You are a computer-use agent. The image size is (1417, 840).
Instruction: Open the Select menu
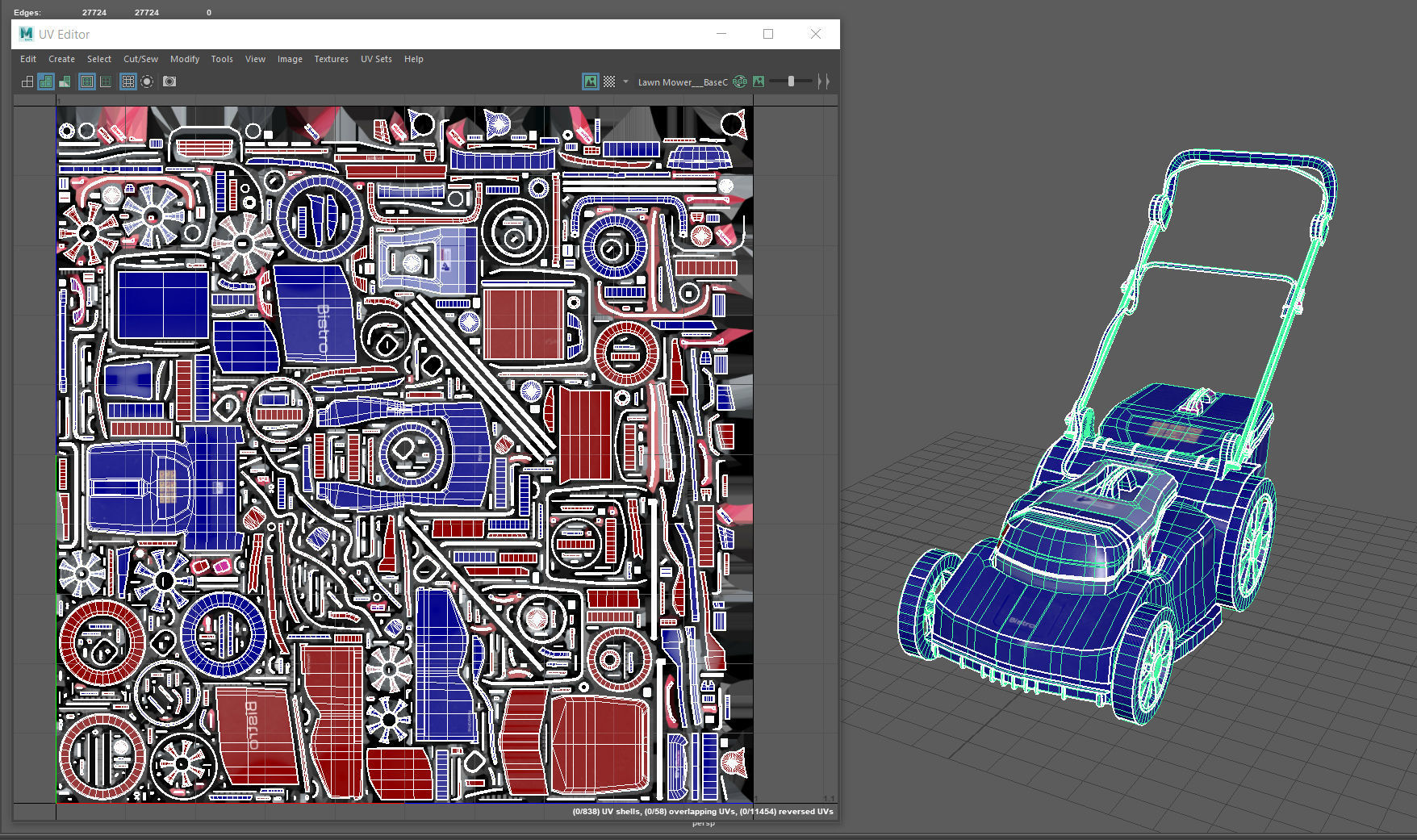tap(99, 59)
